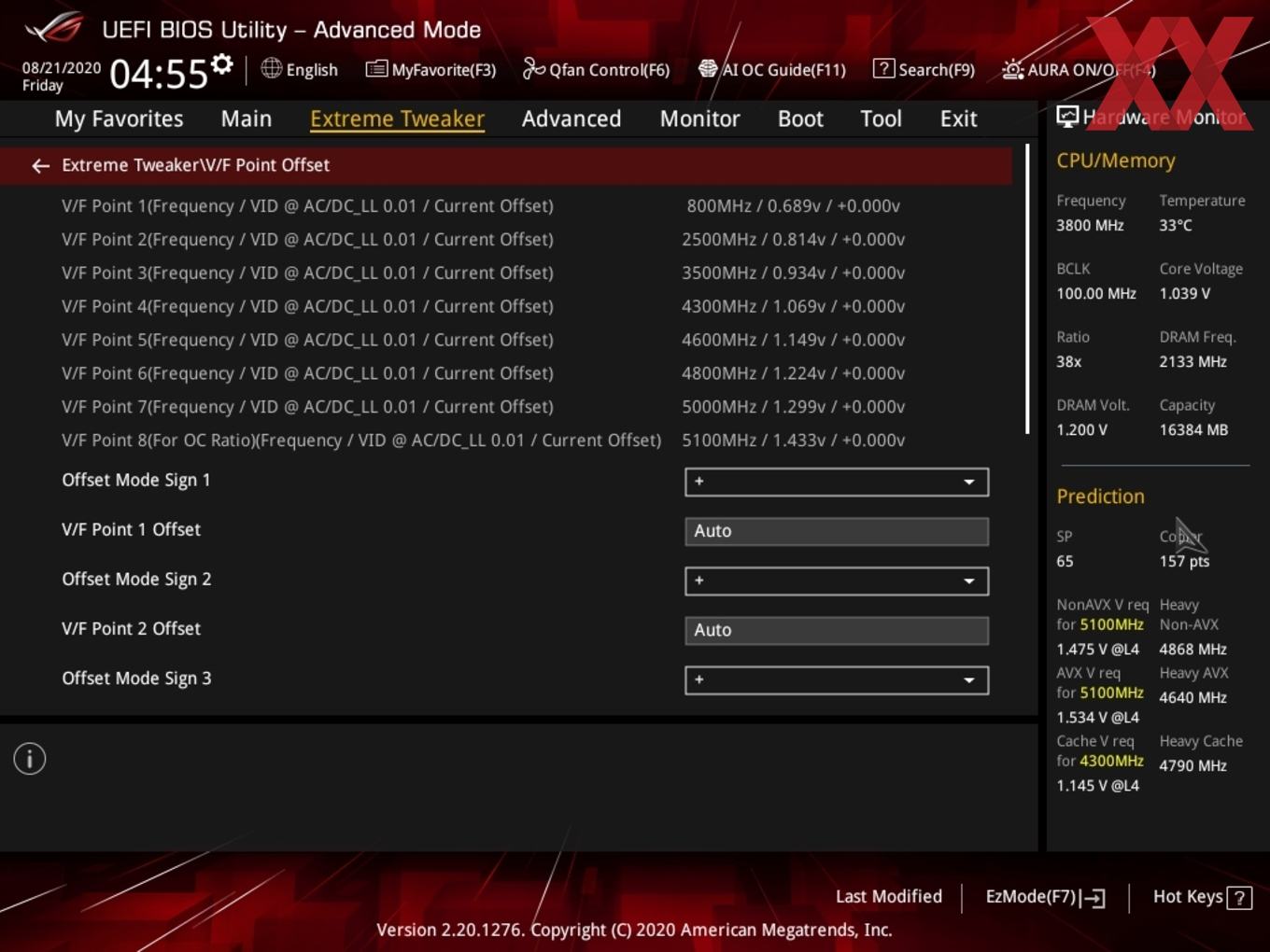Click the Search question mark icon

pyautogui.click(x=883, y=68)
